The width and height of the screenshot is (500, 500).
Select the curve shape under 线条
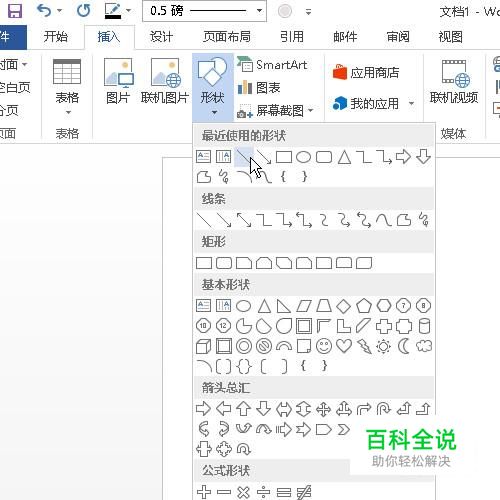tap(383, 220)
